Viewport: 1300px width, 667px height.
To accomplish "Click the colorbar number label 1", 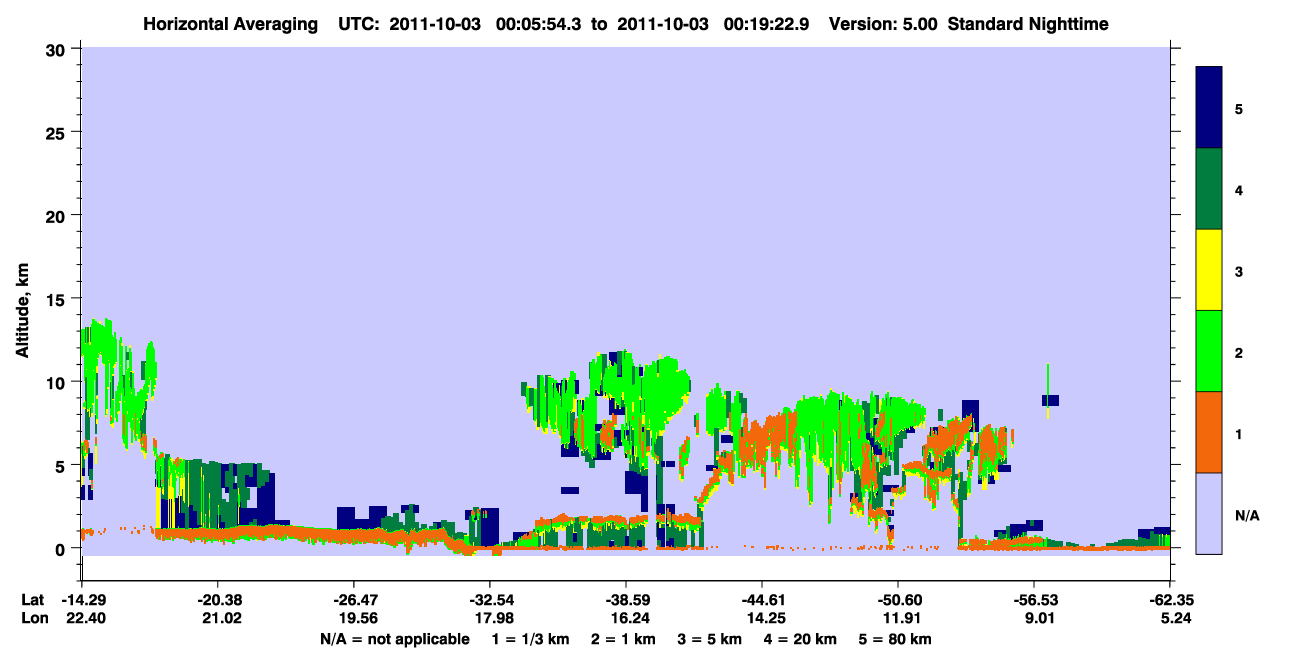I will pyautogui.click(x=1239, y=433).
